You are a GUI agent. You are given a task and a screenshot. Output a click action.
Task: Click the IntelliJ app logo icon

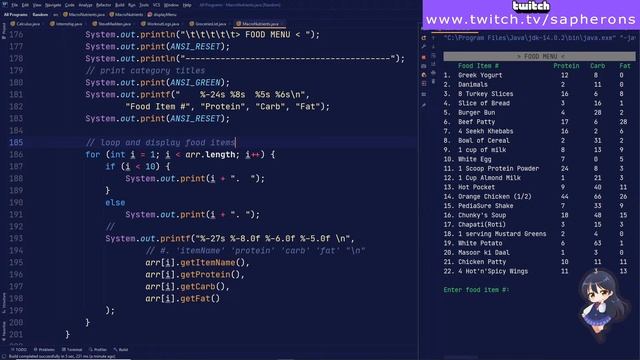click(x=4, y=5)
